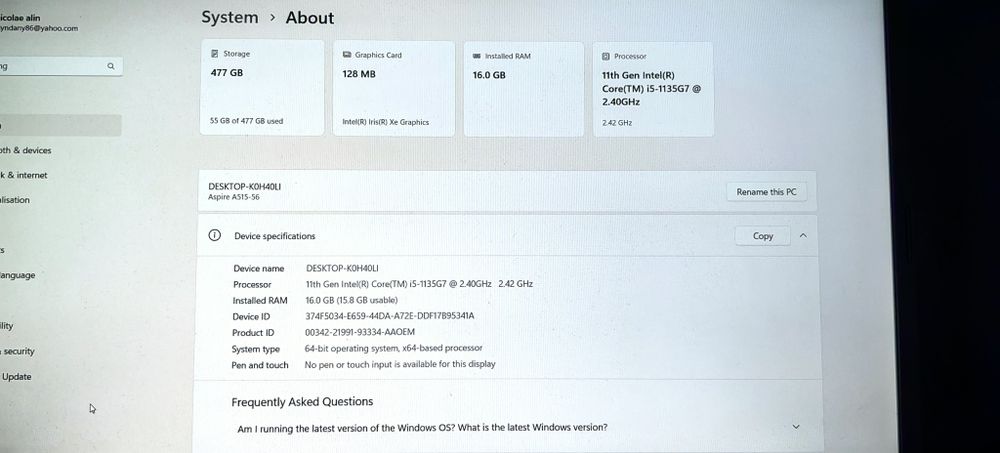Viewport: 1000px width, 453px height.
Task: Click the Processor card icon
Action: coord(606,56)
